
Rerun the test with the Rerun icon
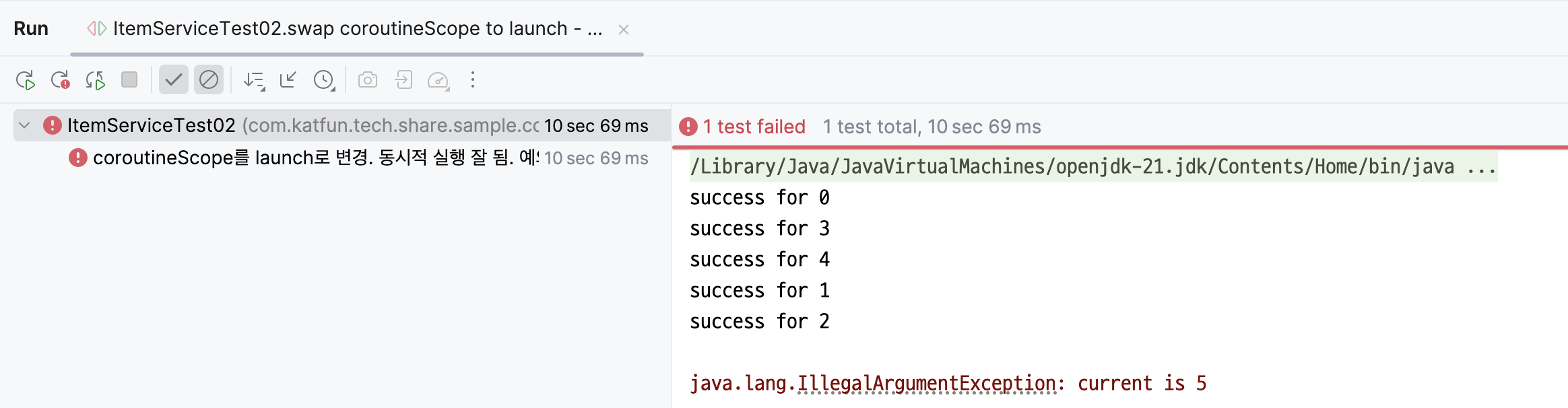click(x=26, y=80)
